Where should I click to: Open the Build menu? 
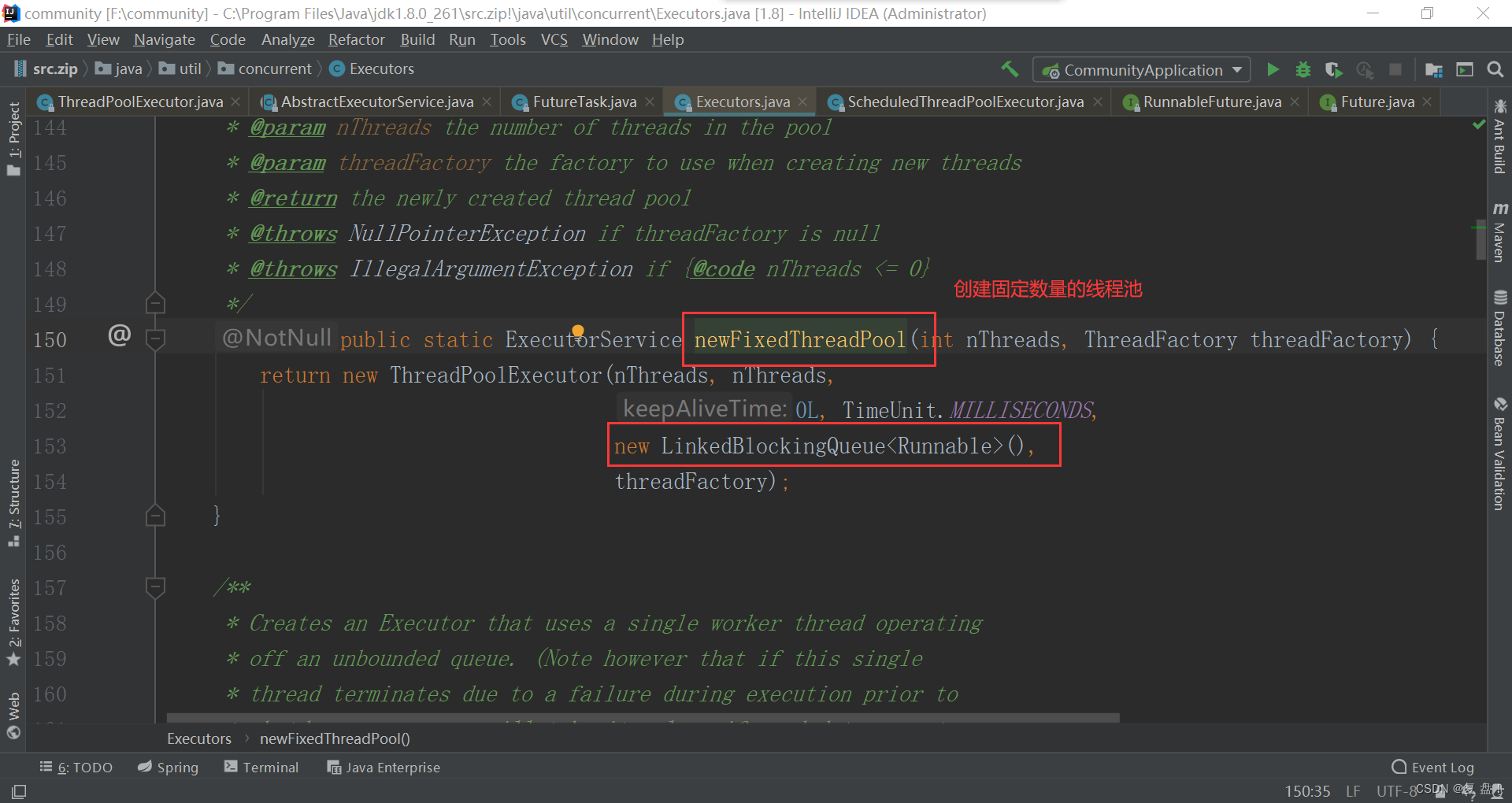(x=417, y=39)
